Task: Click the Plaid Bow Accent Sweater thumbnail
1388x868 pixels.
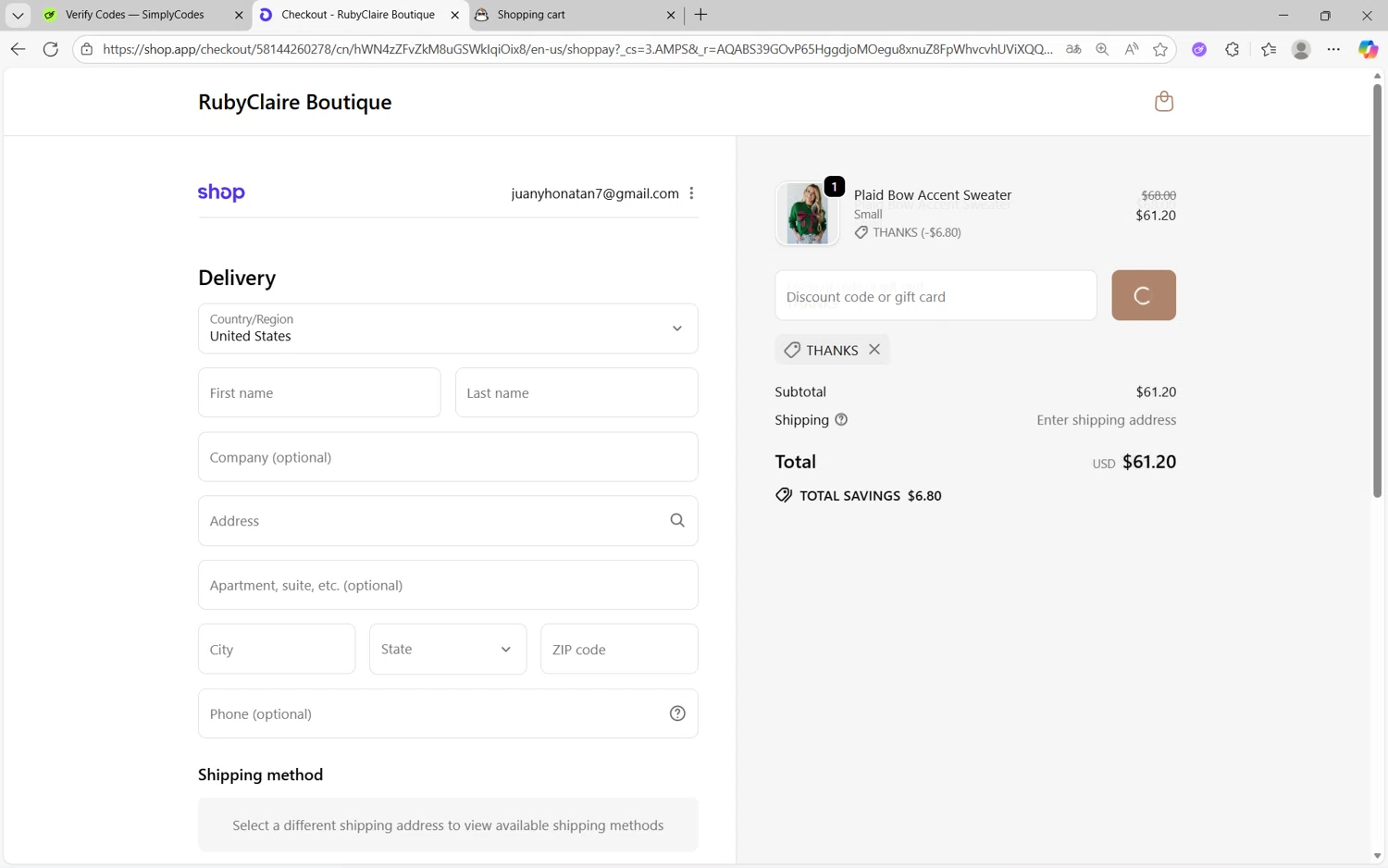Action: click(807, 213)
